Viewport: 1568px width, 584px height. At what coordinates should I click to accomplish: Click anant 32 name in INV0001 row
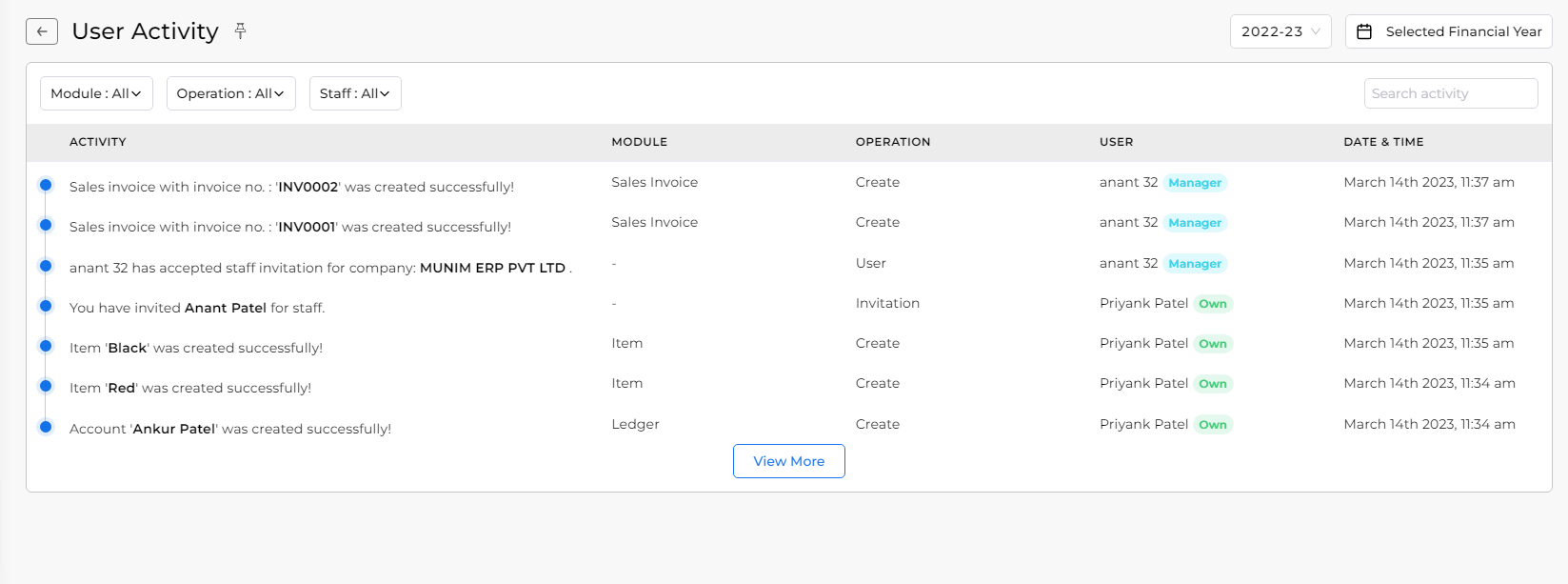click(1128, 222)
